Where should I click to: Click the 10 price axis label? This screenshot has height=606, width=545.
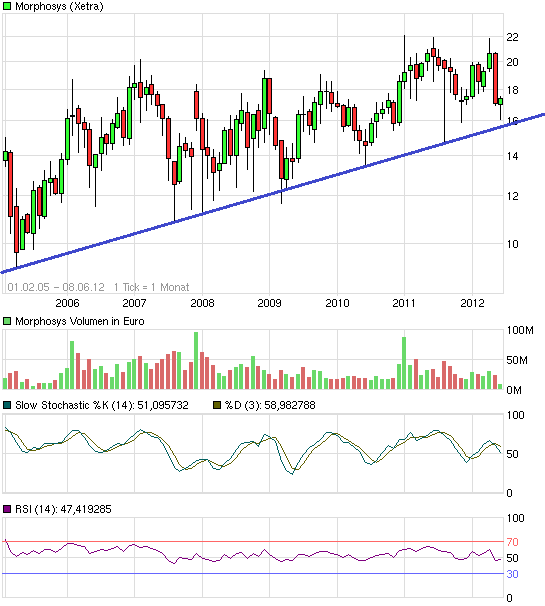pos(512,244)
